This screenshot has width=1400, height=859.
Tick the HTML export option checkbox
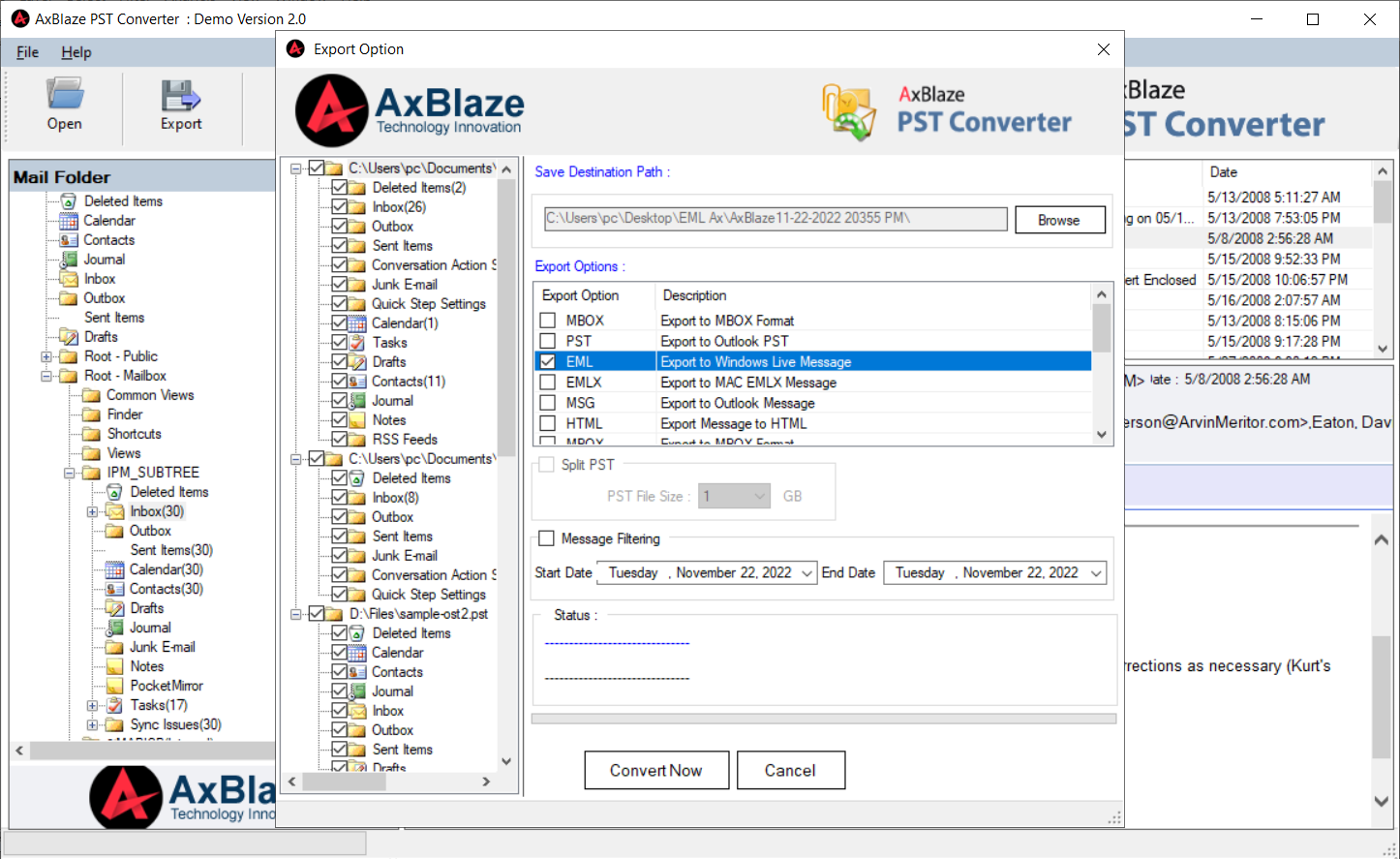548,423
